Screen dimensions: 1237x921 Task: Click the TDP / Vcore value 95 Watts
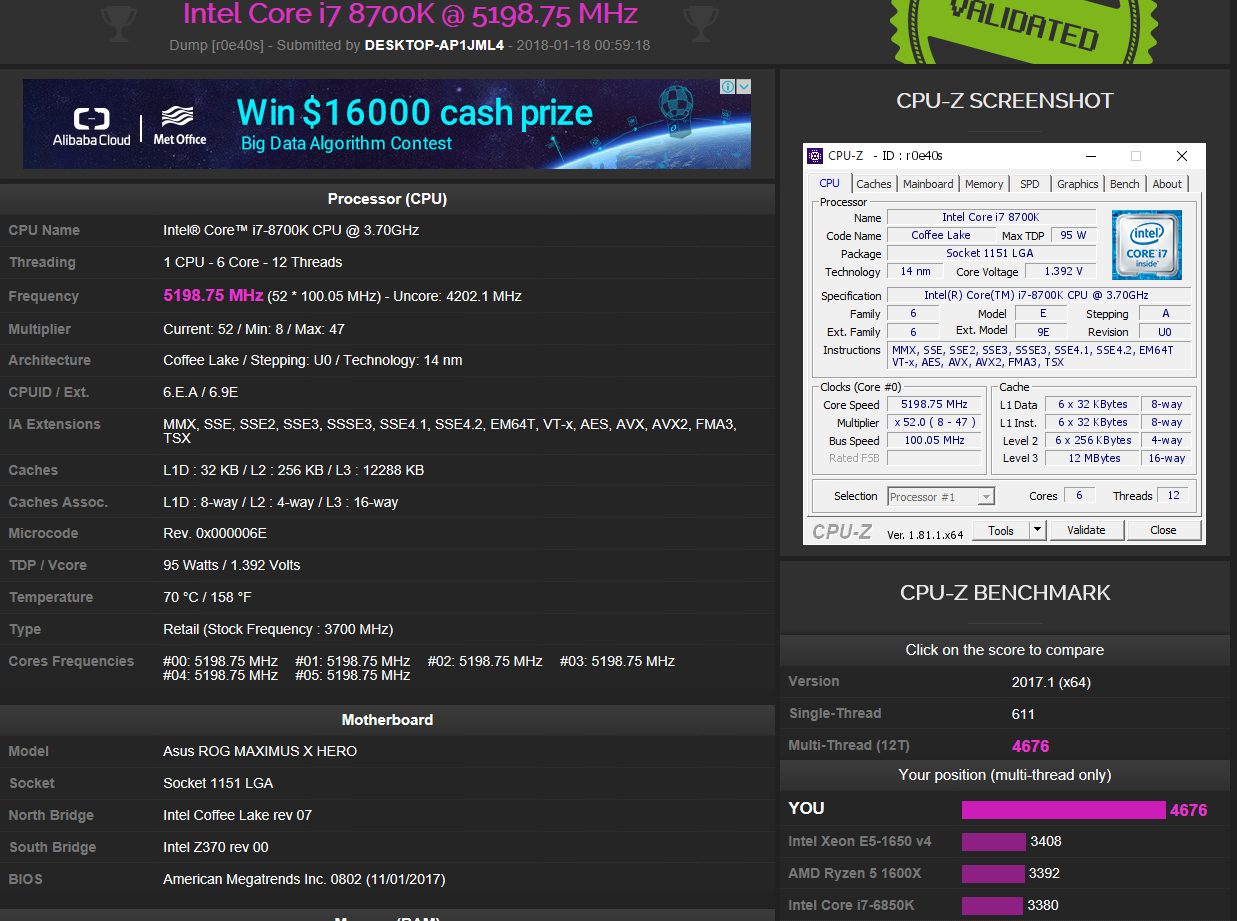coord(232,565)
